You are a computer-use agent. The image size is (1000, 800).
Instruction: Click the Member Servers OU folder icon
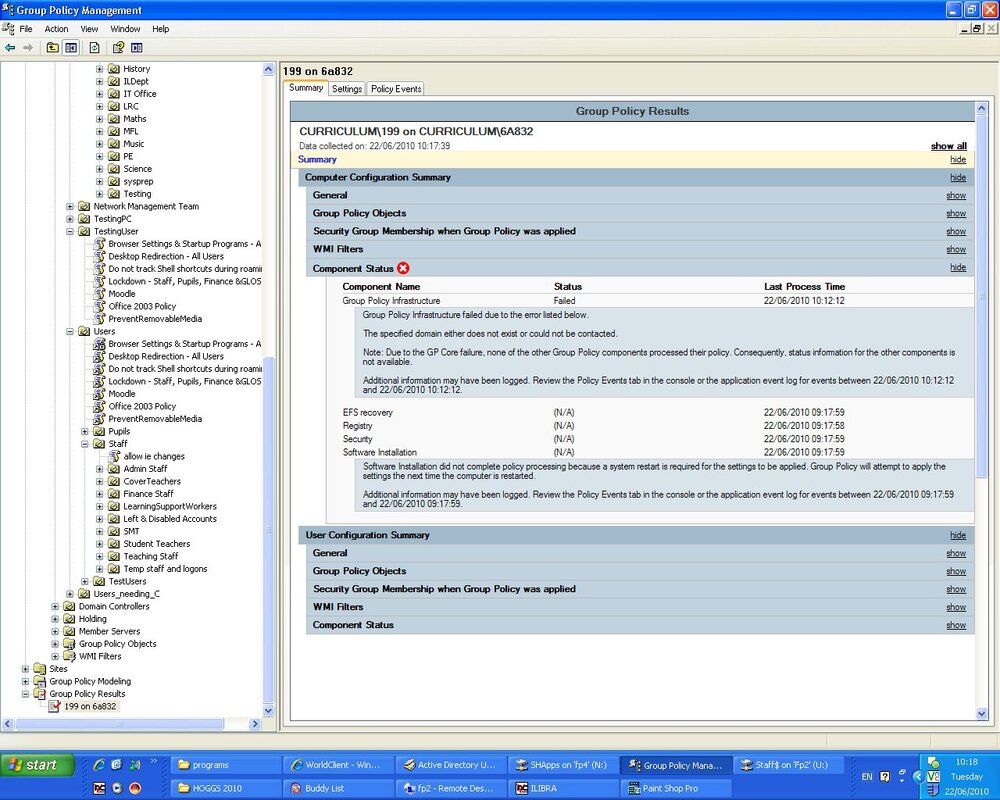point(70,632)
